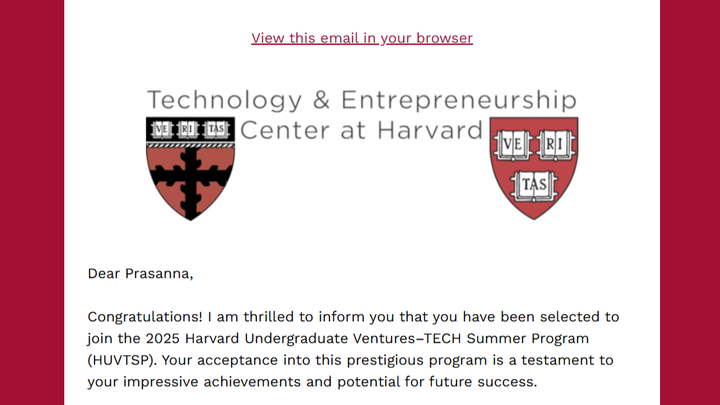Click the Dear Prasanna greeting line

pos(141,274)
